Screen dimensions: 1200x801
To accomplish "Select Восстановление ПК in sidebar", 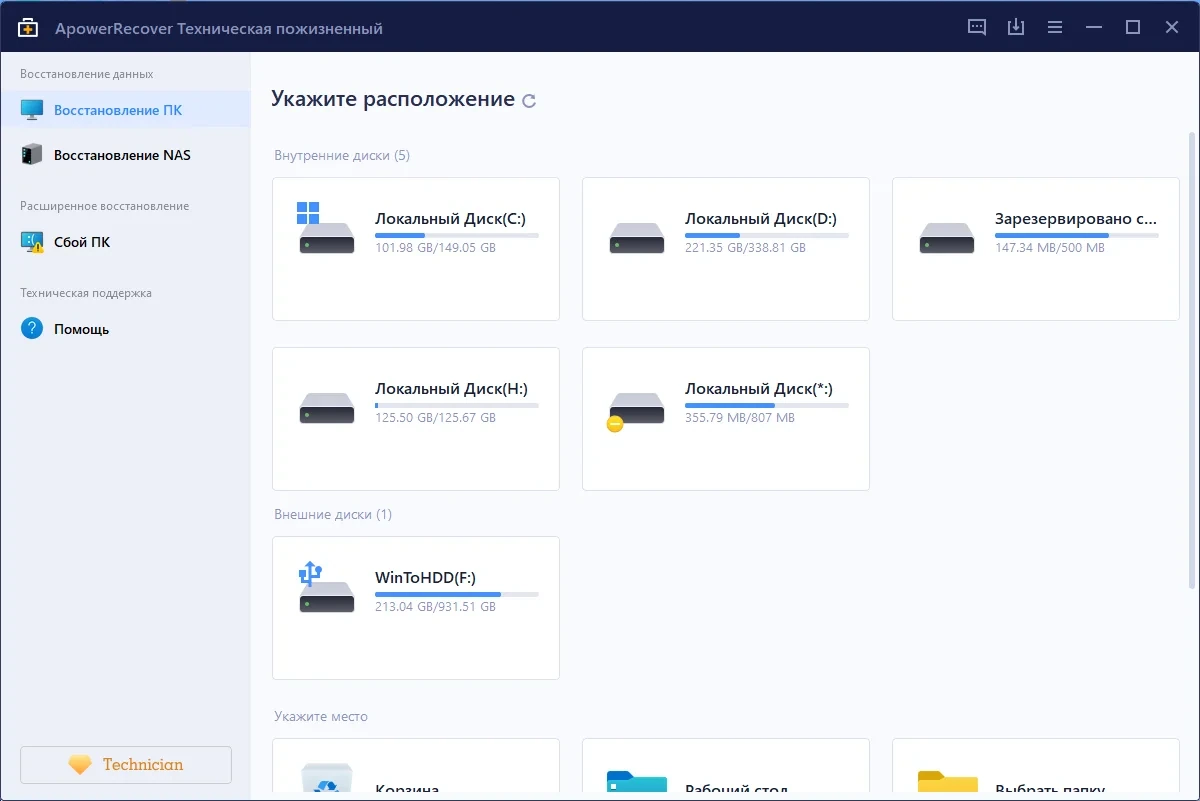I will pyautogui.click(x=125, y=110).
